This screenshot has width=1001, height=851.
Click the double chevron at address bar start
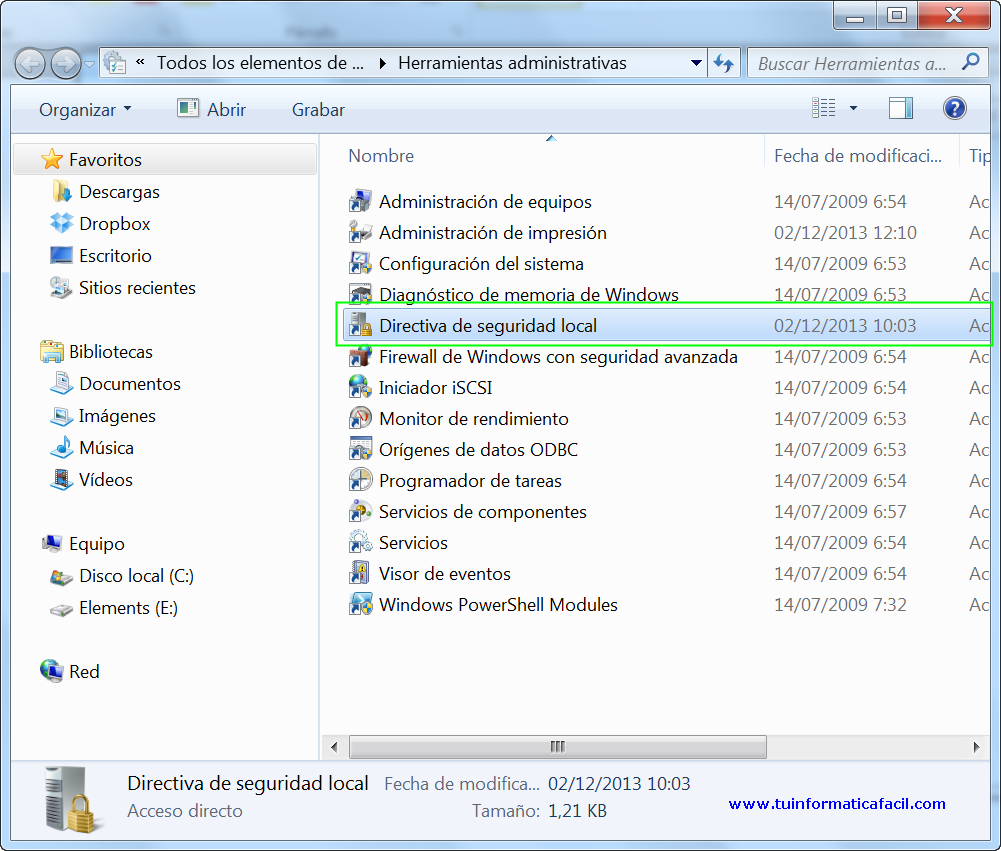(x=140, y=62)
